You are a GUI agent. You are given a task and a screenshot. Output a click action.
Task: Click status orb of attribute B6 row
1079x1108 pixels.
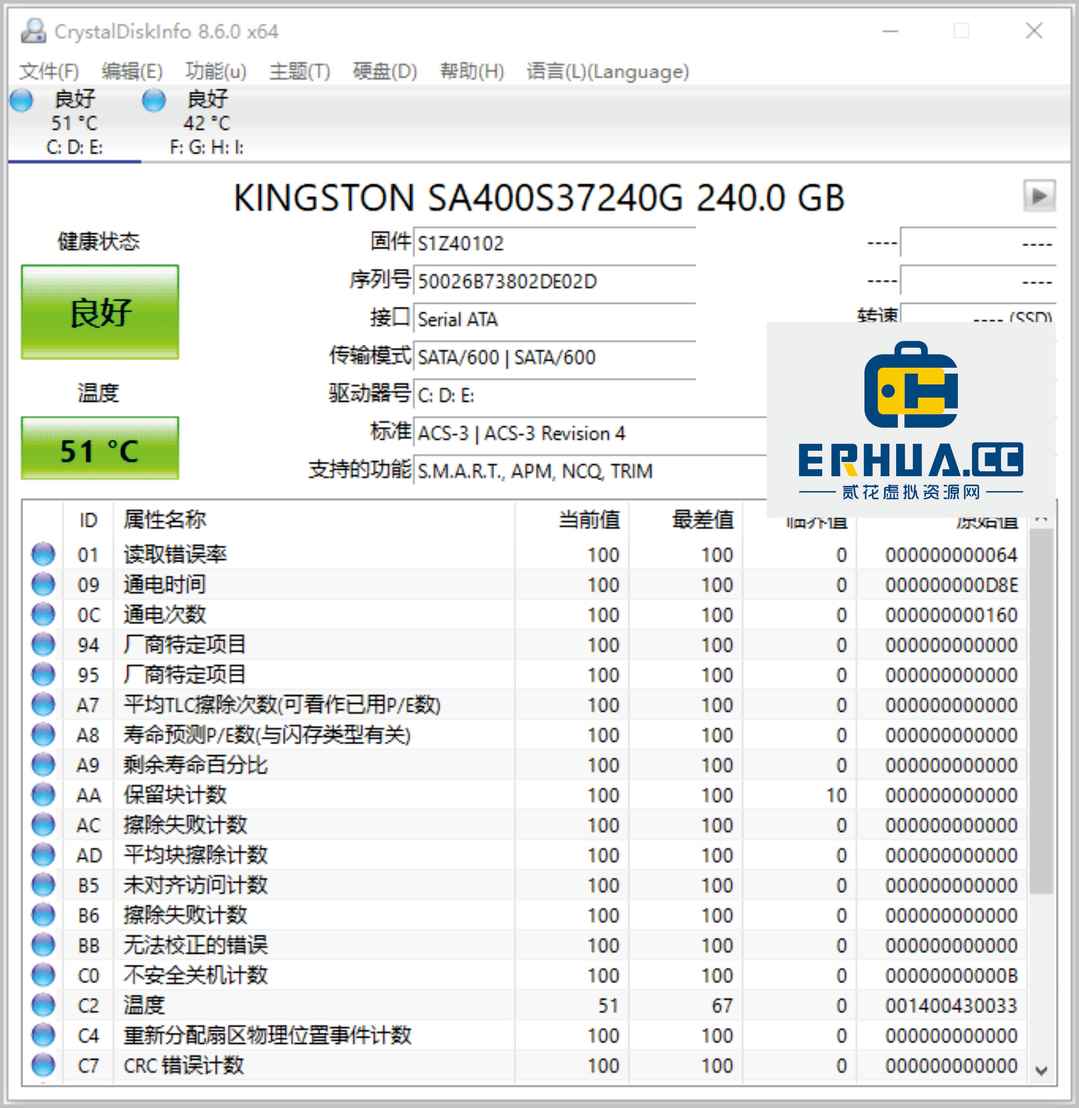(x=43, y=914)
